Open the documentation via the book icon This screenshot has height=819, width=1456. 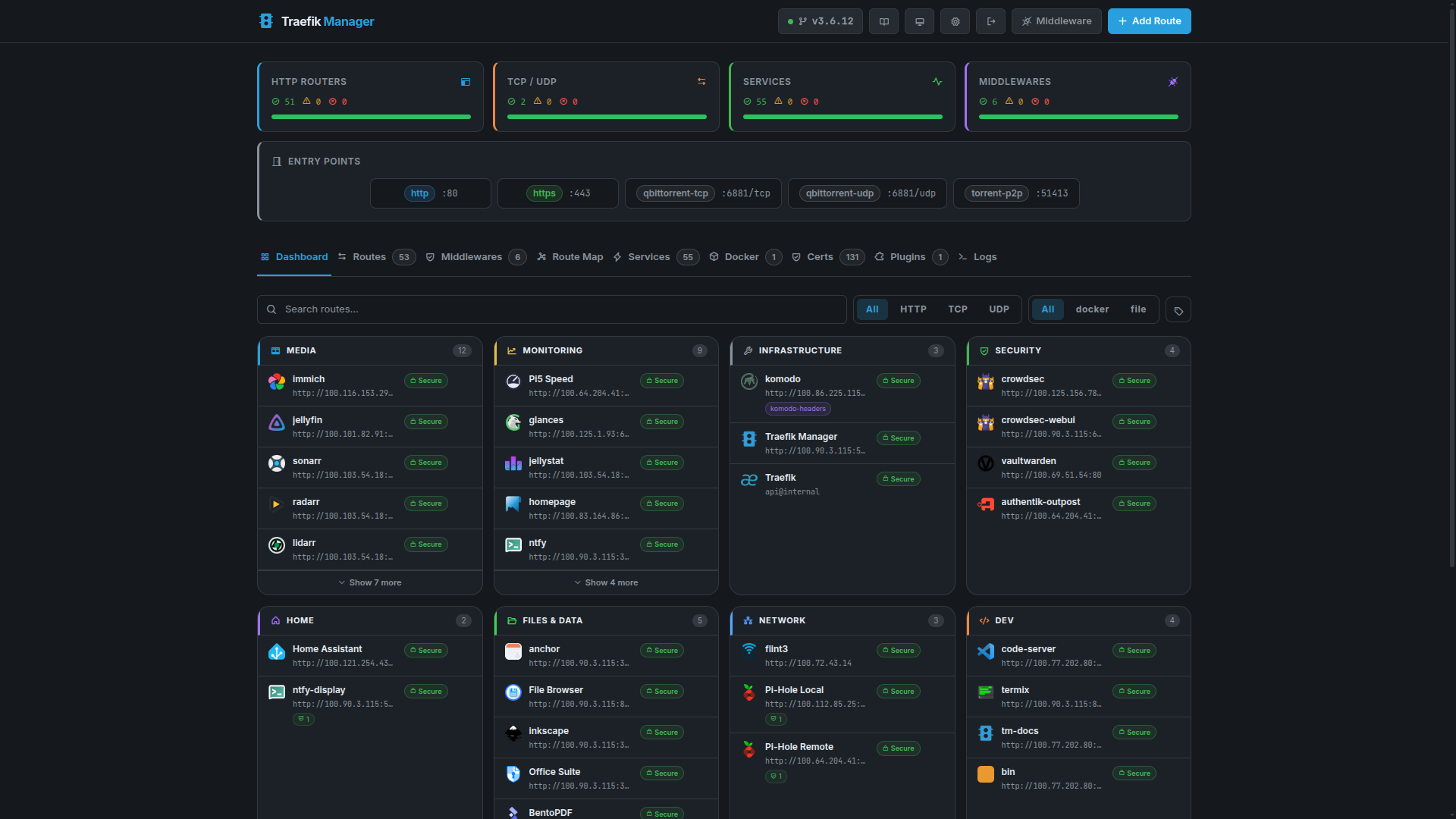click(883, 21)
